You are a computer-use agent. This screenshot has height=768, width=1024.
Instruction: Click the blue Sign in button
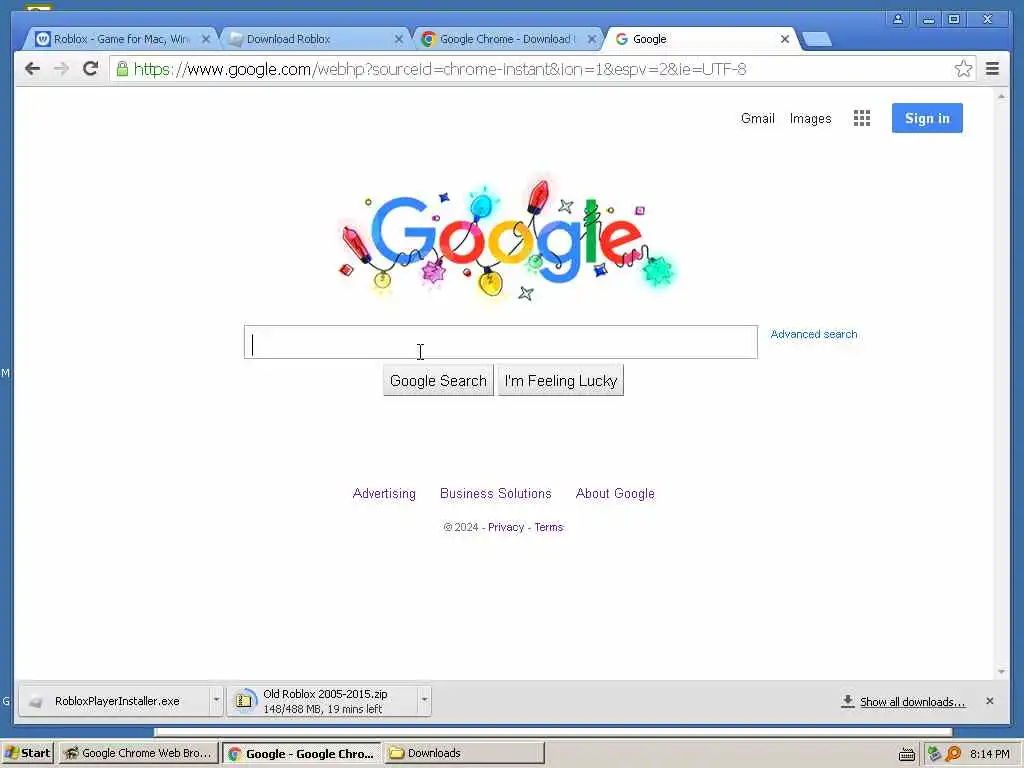(x=927, y=118)
